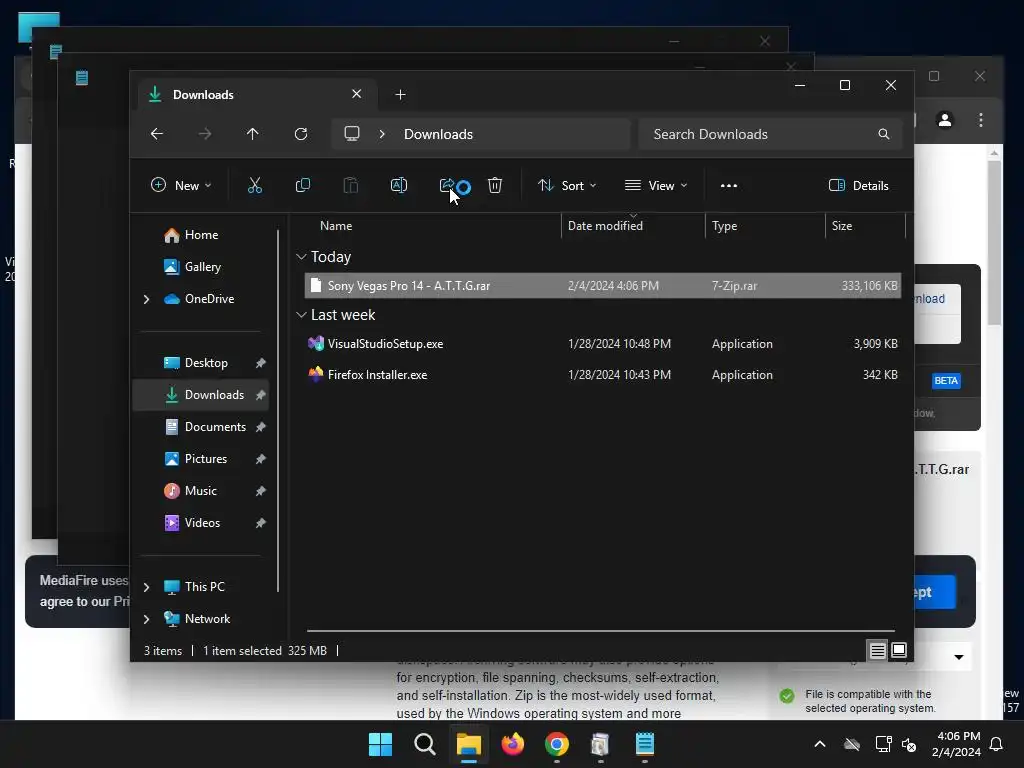Viewport: 1024px width, 768px height.
Task: Click the VisualStudioSetup.exe file icon
Action: tap(316, 344)
